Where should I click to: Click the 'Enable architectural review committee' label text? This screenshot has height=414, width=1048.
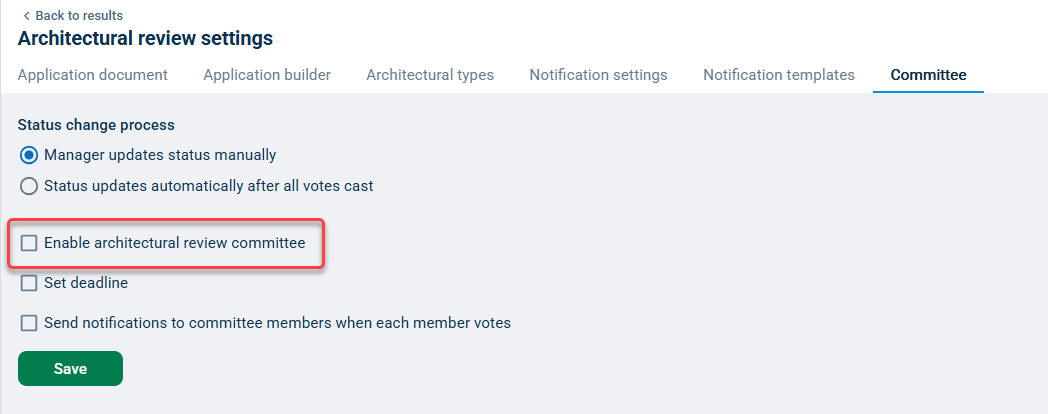(174, 243)
